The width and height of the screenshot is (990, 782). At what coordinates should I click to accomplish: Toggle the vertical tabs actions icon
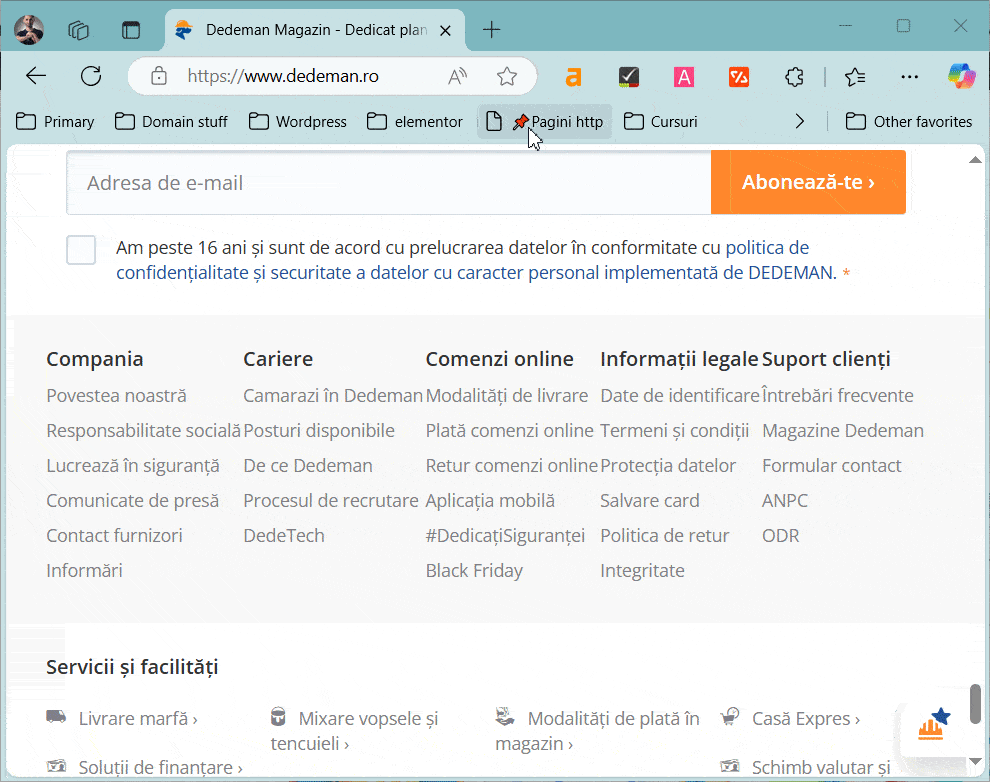pyautogui.click(x=131, y=30)
